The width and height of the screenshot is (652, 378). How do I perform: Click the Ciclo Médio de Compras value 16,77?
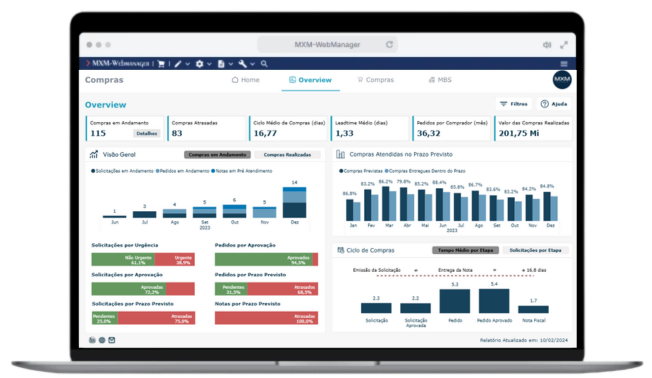265,133
